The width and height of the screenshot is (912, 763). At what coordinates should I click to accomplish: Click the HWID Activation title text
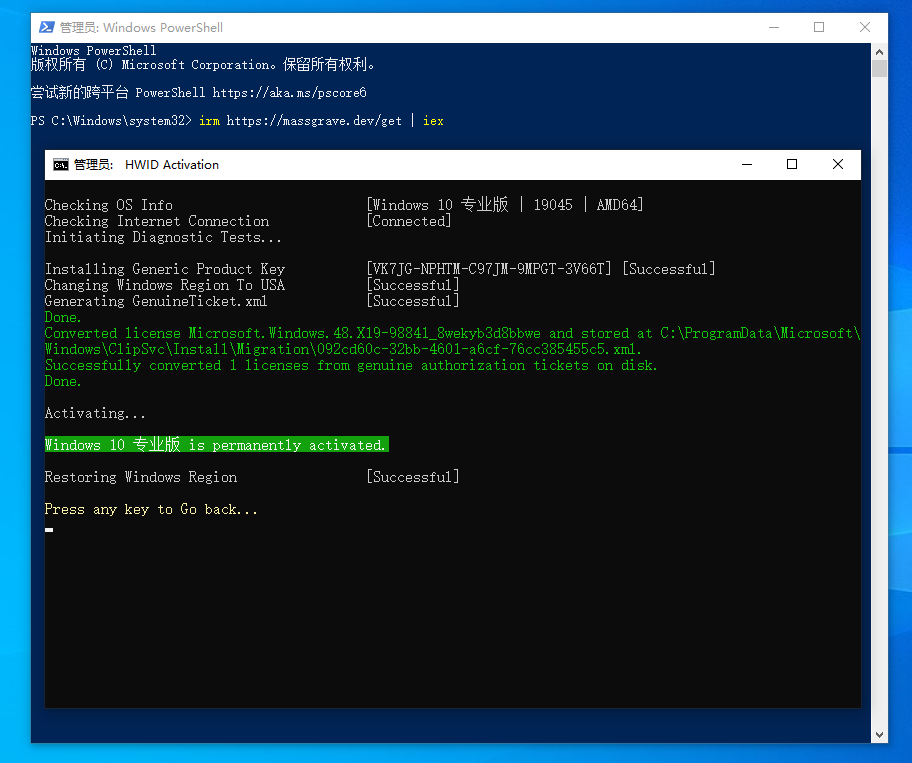[x=172, y=165]
